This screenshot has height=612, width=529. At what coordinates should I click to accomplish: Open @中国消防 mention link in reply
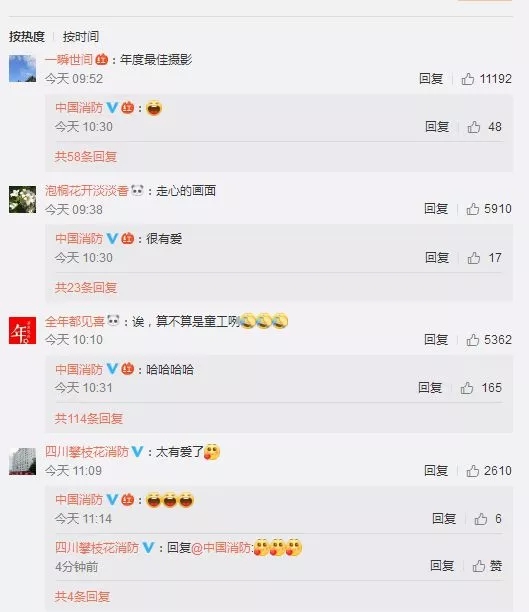pos(222,548)
